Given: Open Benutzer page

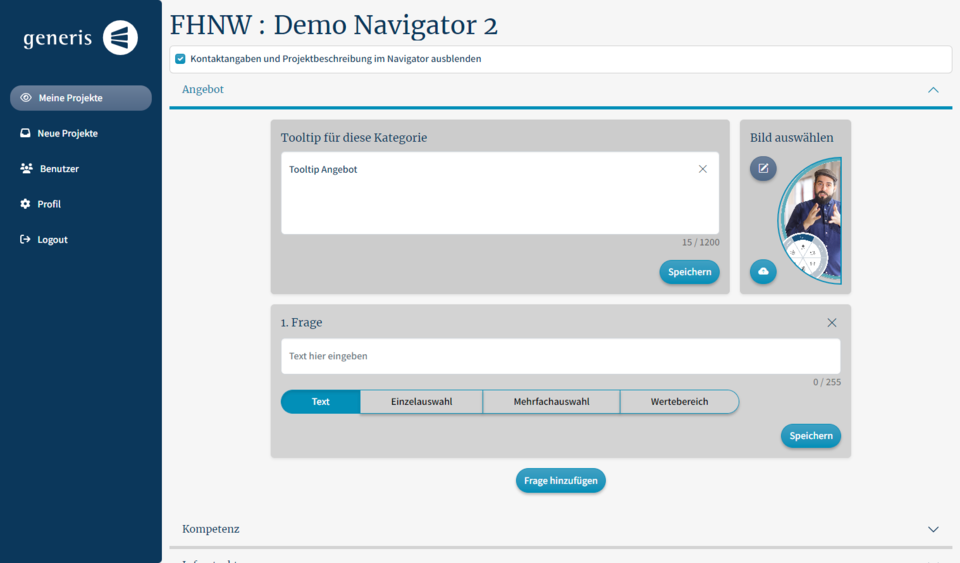Looking at the screenshot, I should pyautogui.click(x=59, y=169).
